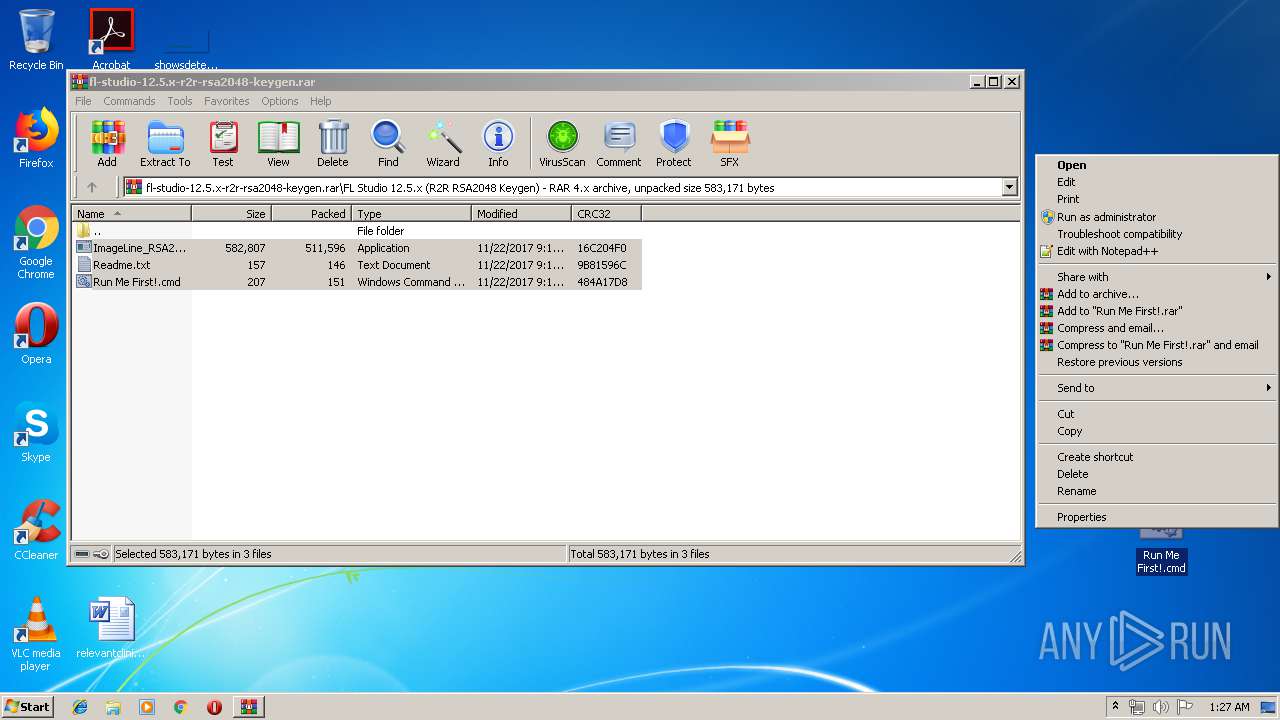Choose Edit with Notepad++
The height and width of the screenshot is (720, 1280).
1157,251
